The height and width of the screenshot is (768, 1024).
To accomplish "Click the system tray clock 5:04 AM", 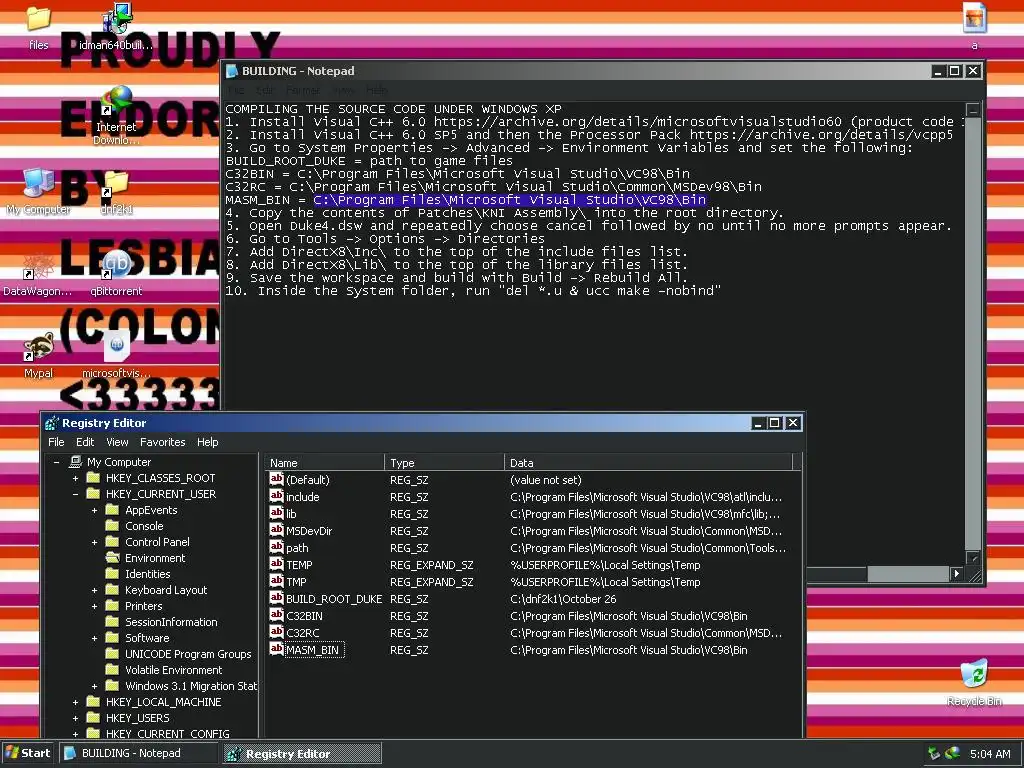I will (990, 754).
